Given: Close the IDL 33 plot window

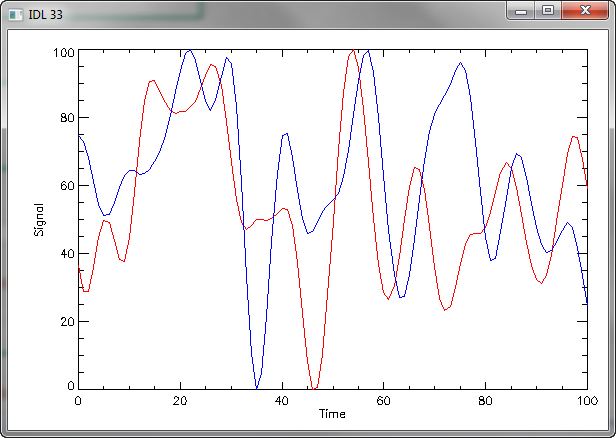Looking at the screenshot, I should tap(583, 10).
